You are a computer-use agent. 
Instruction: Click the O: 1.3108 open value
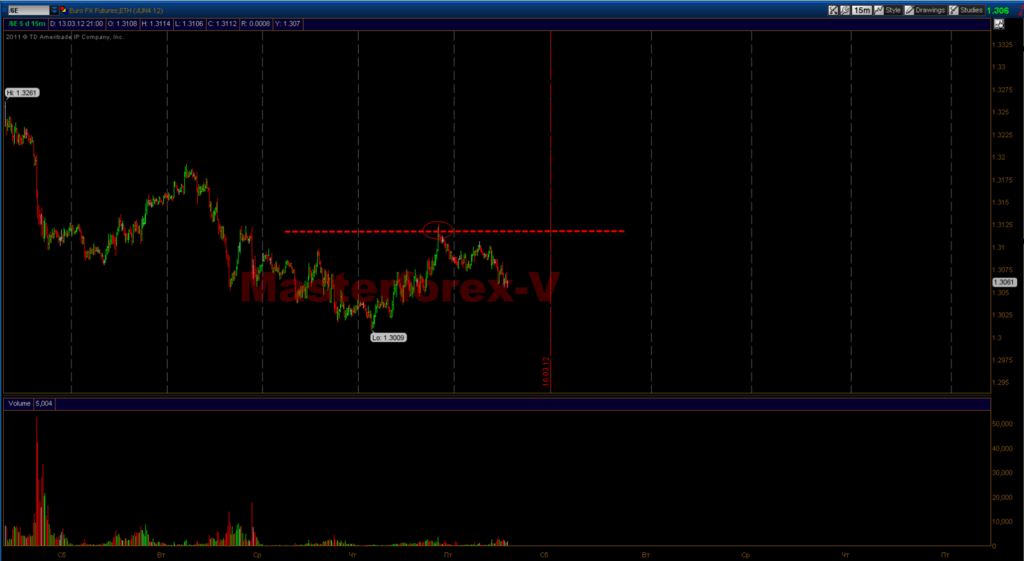[x=122, y=24]
